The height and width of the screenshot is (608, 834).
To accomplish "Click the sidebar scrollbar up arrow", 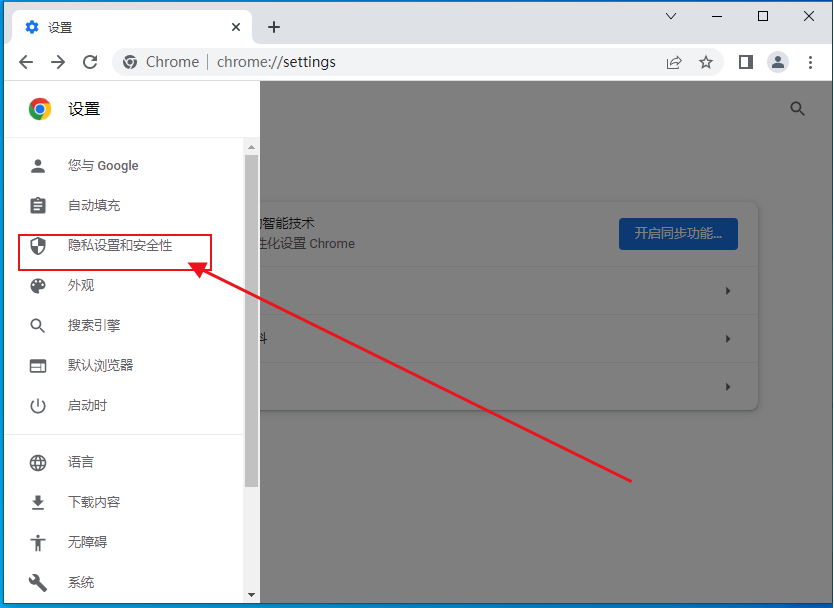I will click(252, 147).
